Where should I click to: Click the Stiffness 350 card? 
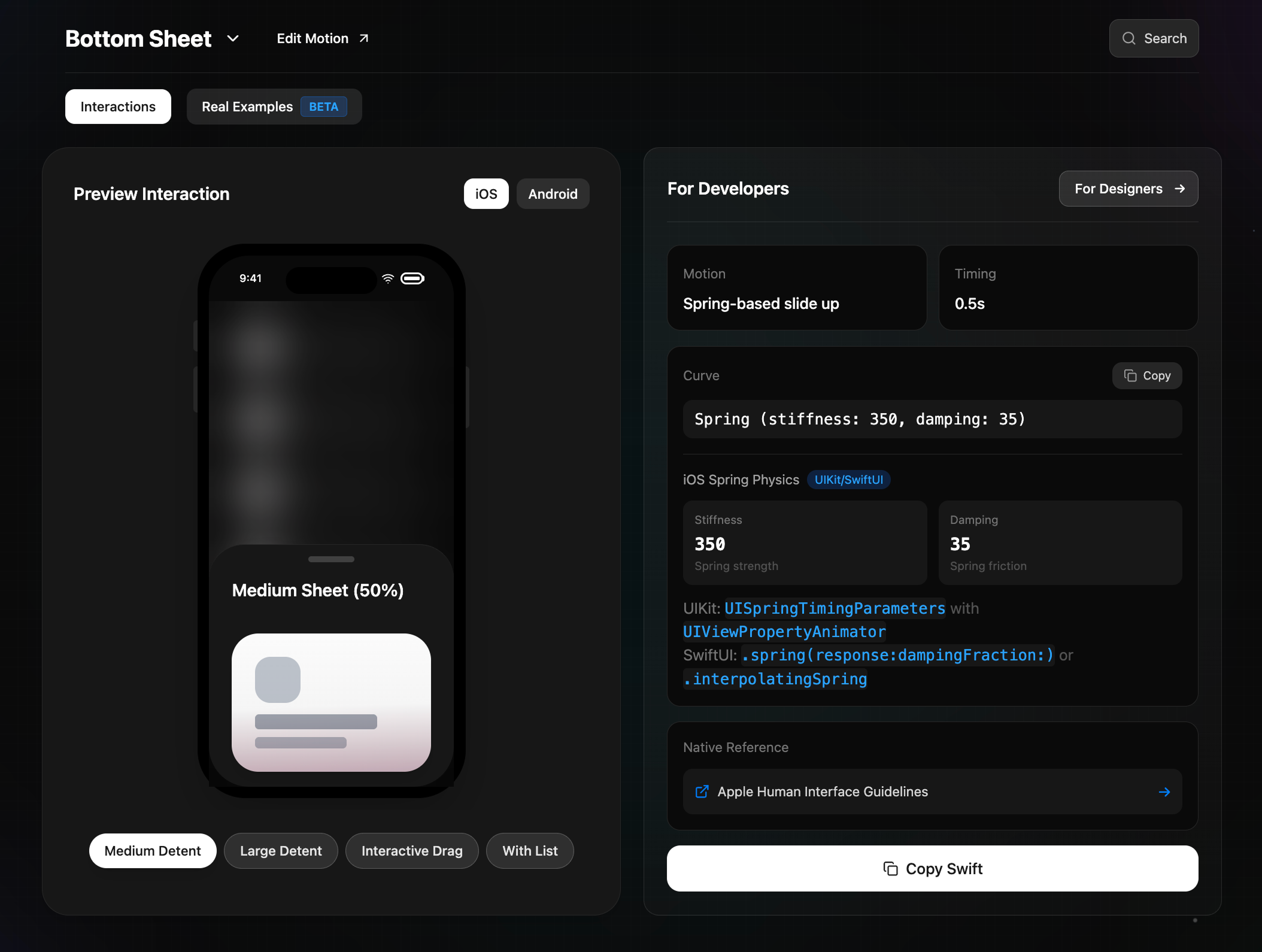click(x=805, y=542)
